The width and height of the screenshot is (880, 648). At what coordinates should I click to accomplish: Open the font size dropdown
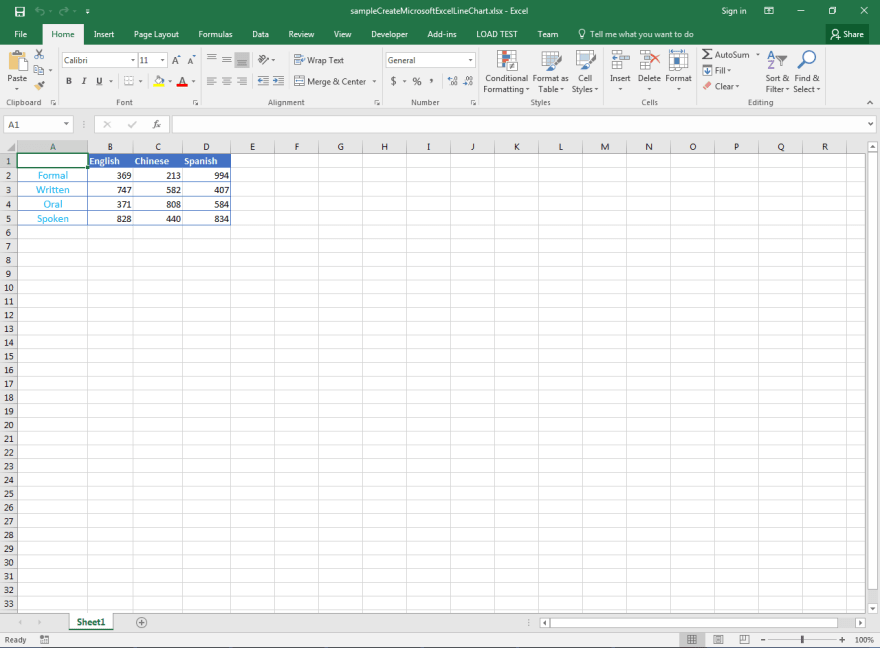(x=163, y=60)
